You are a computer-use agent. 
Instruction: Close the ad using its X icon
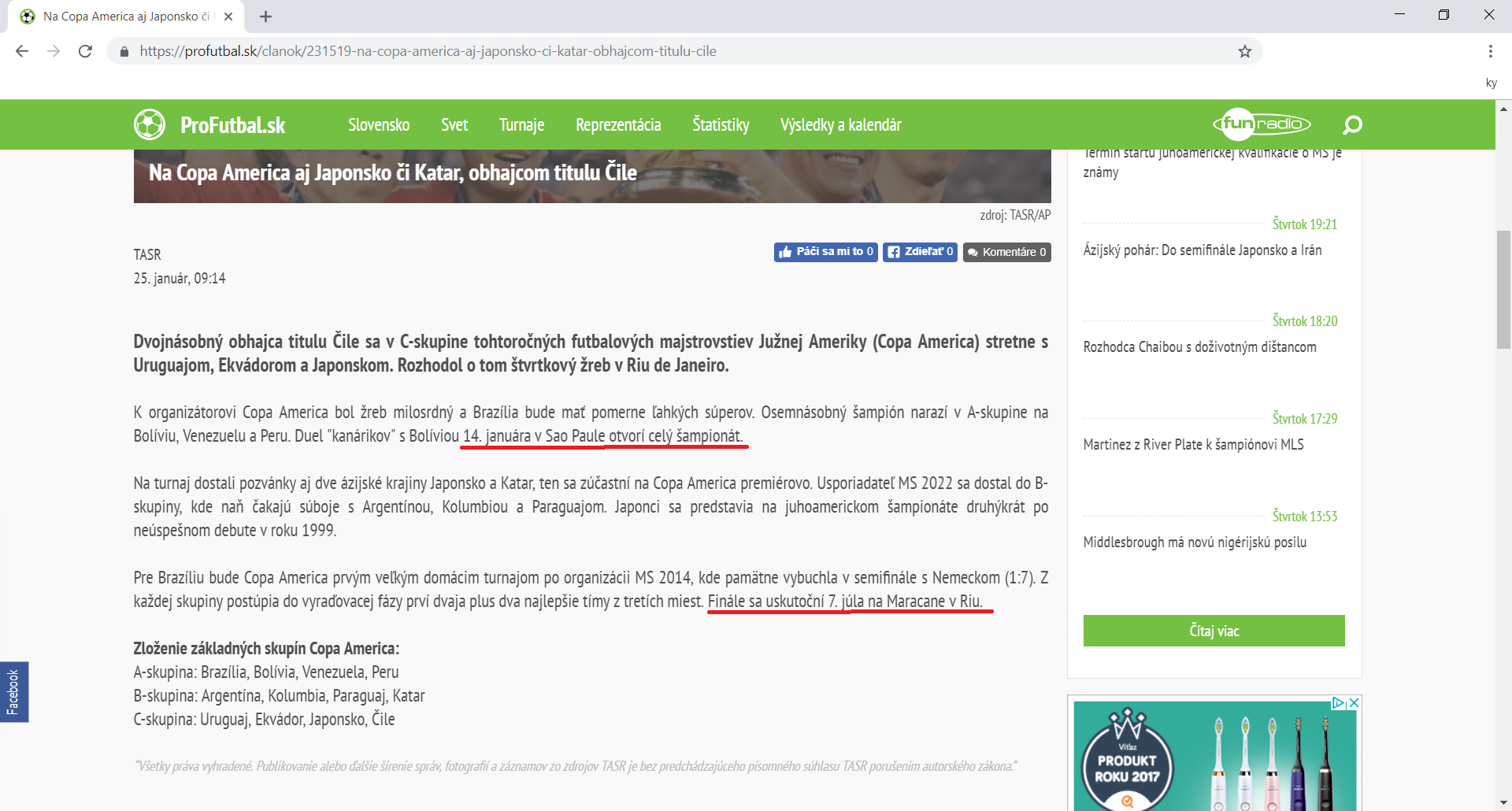tap(1354, 703)
